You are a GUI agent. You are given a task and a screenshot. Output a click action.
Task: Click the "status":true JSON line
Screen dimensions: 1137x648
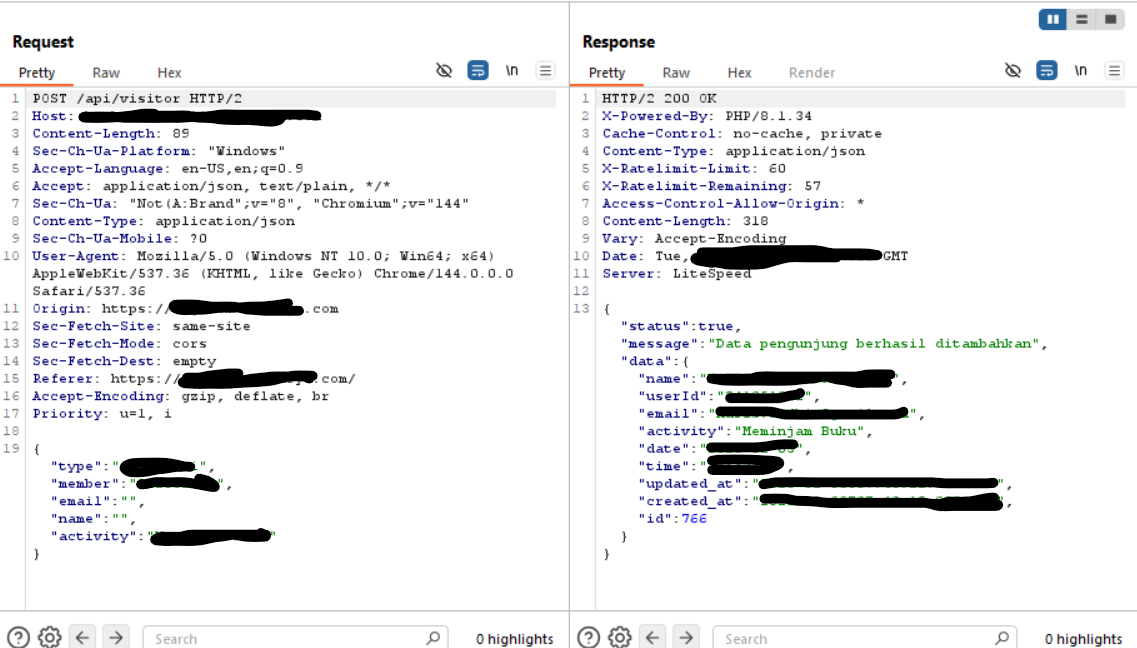click(681, 326)
